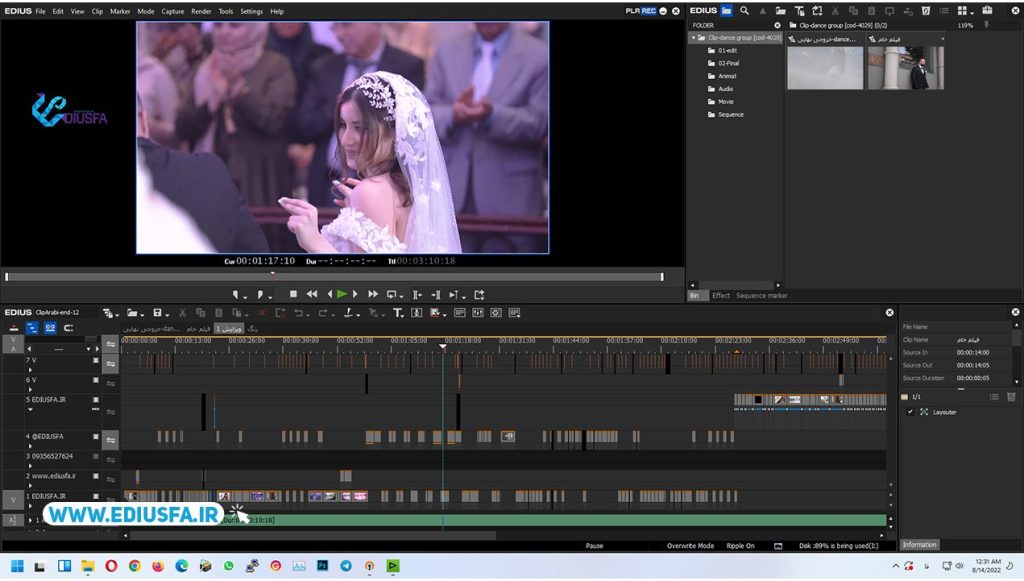Click the Open project folder icon in timeline toolbar

132,313
